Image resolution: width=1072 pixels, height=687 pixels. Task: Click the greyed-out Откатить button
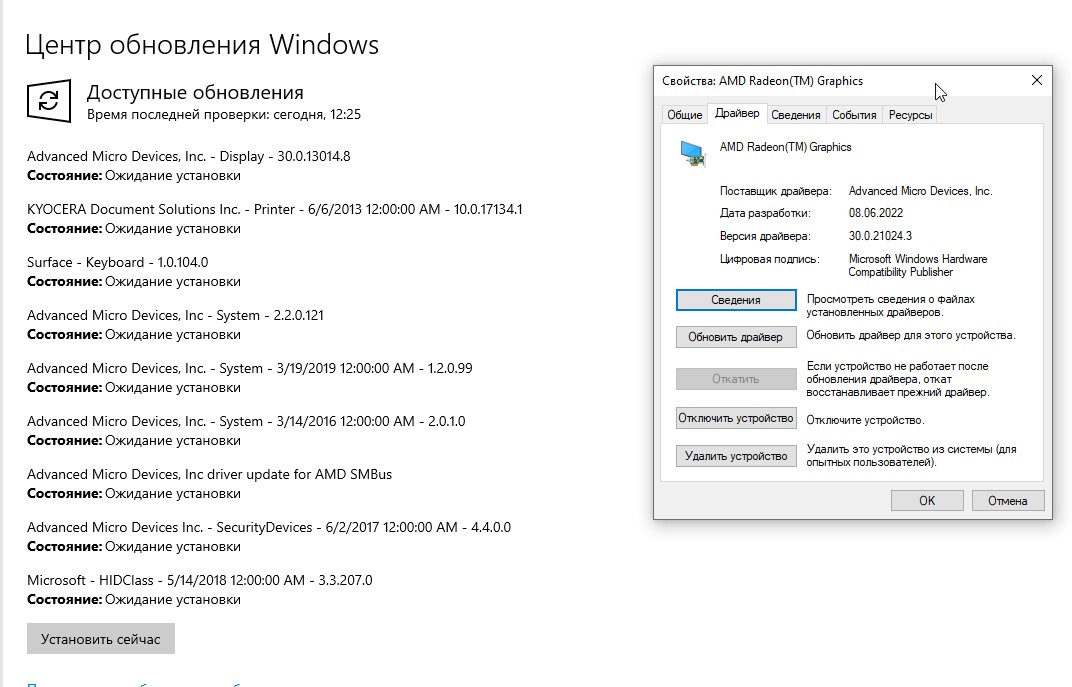[736, 379]
